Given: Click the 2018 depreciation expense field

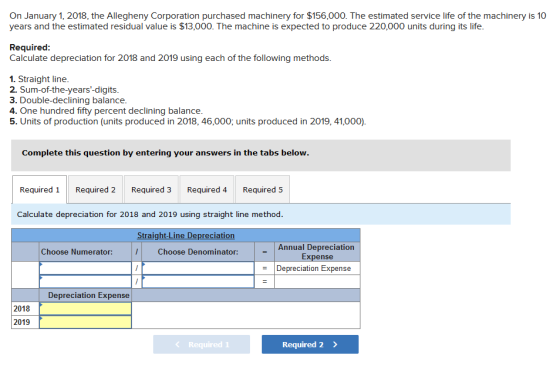Looking at the screenshot, I should 85,309.
